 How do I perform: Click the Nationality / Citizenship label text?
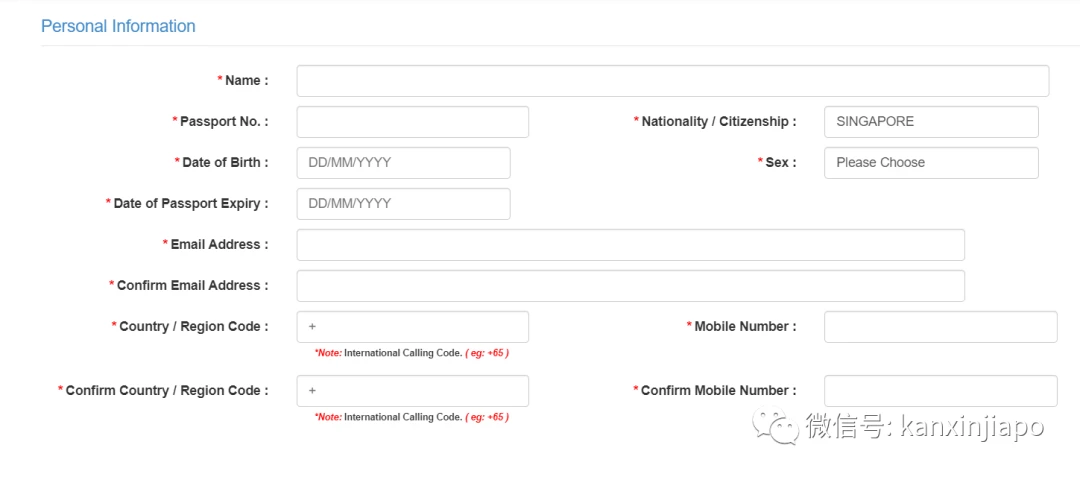pos(715,122)
